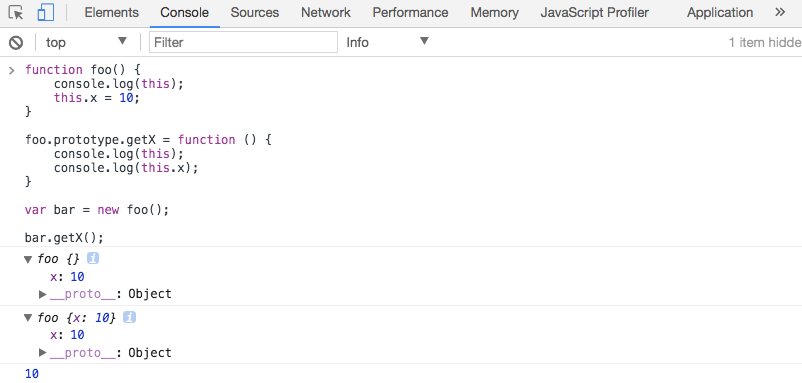This screenshot has height=383, width=802.
Task: Activate the inspect element picker icon
Action: coord(16,13)
